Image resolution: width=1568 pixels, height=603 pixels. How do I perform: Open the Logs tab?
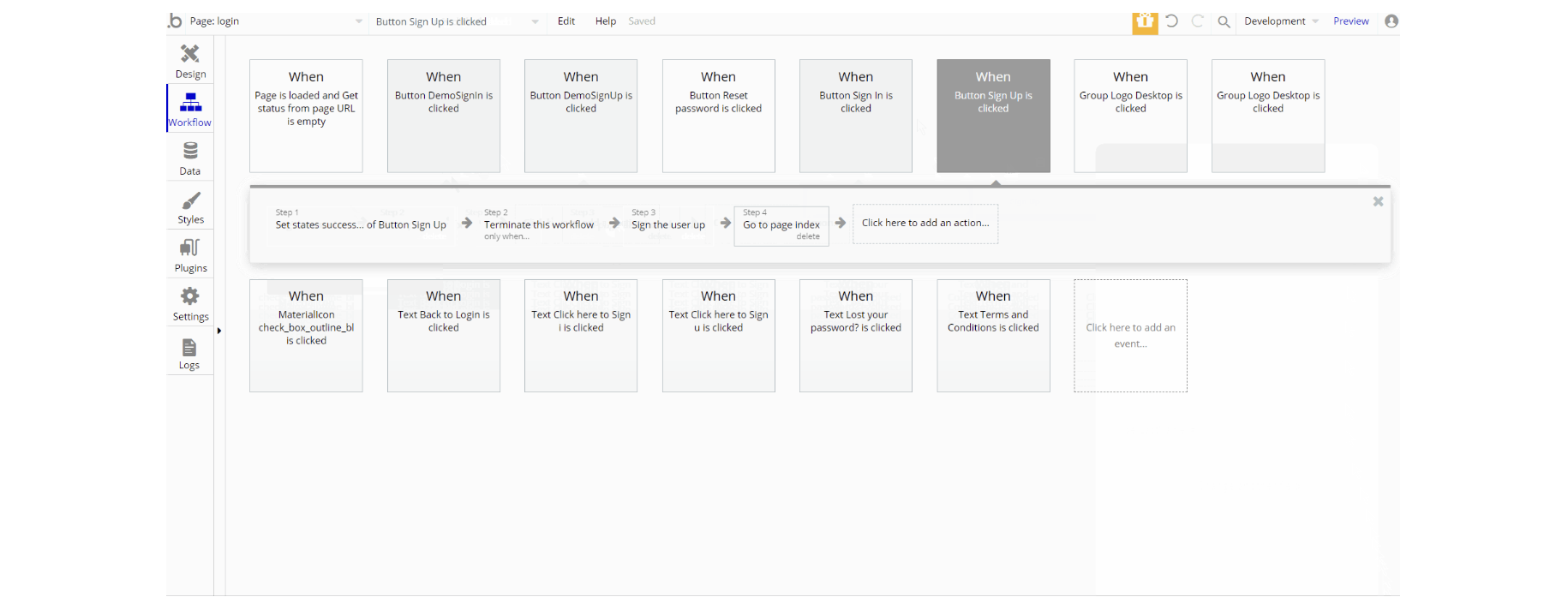click(x=190, y=353)
